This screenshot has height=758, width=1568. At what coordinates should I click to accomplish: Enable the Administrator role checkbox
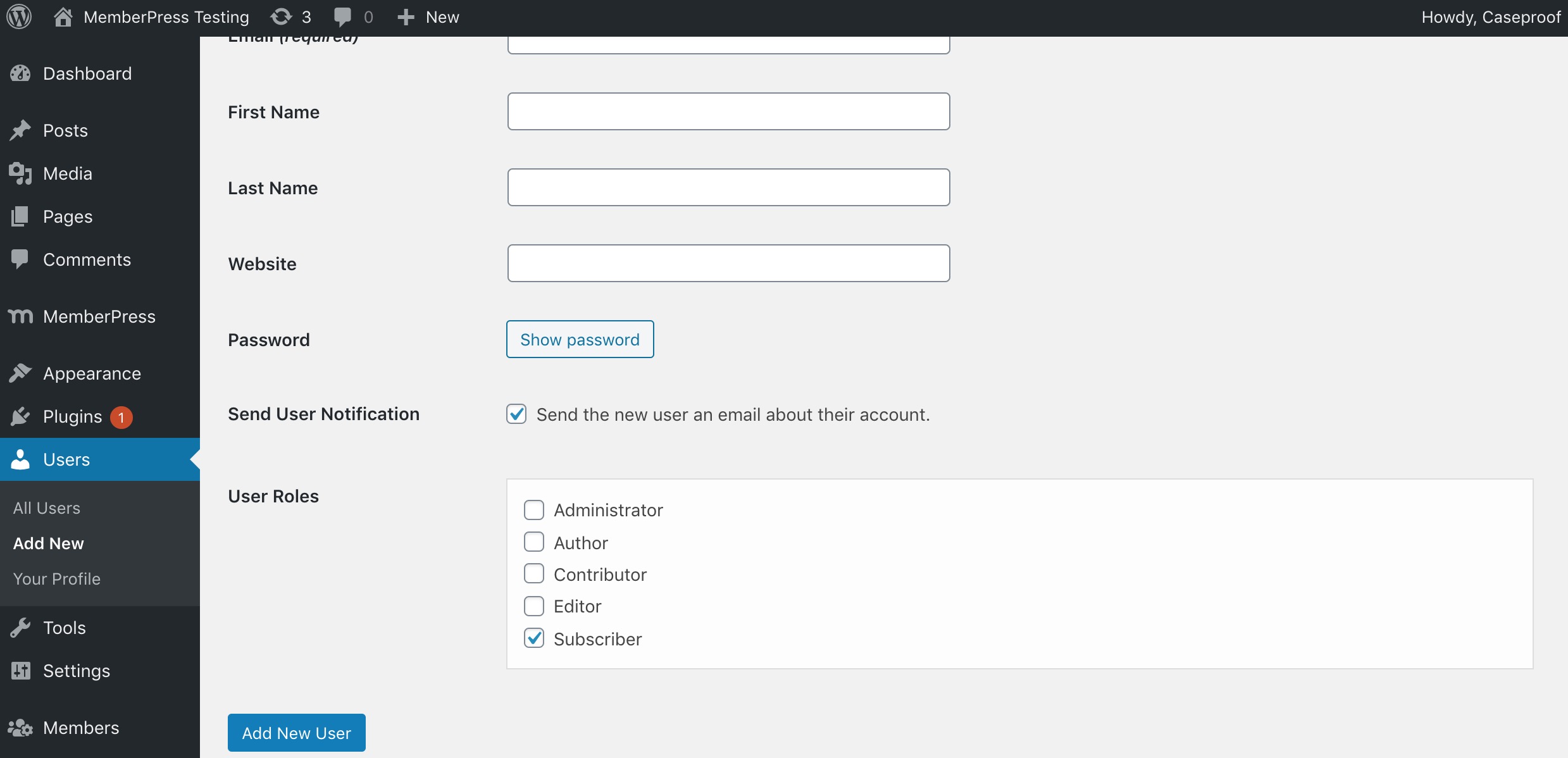(x=534, y=510)
